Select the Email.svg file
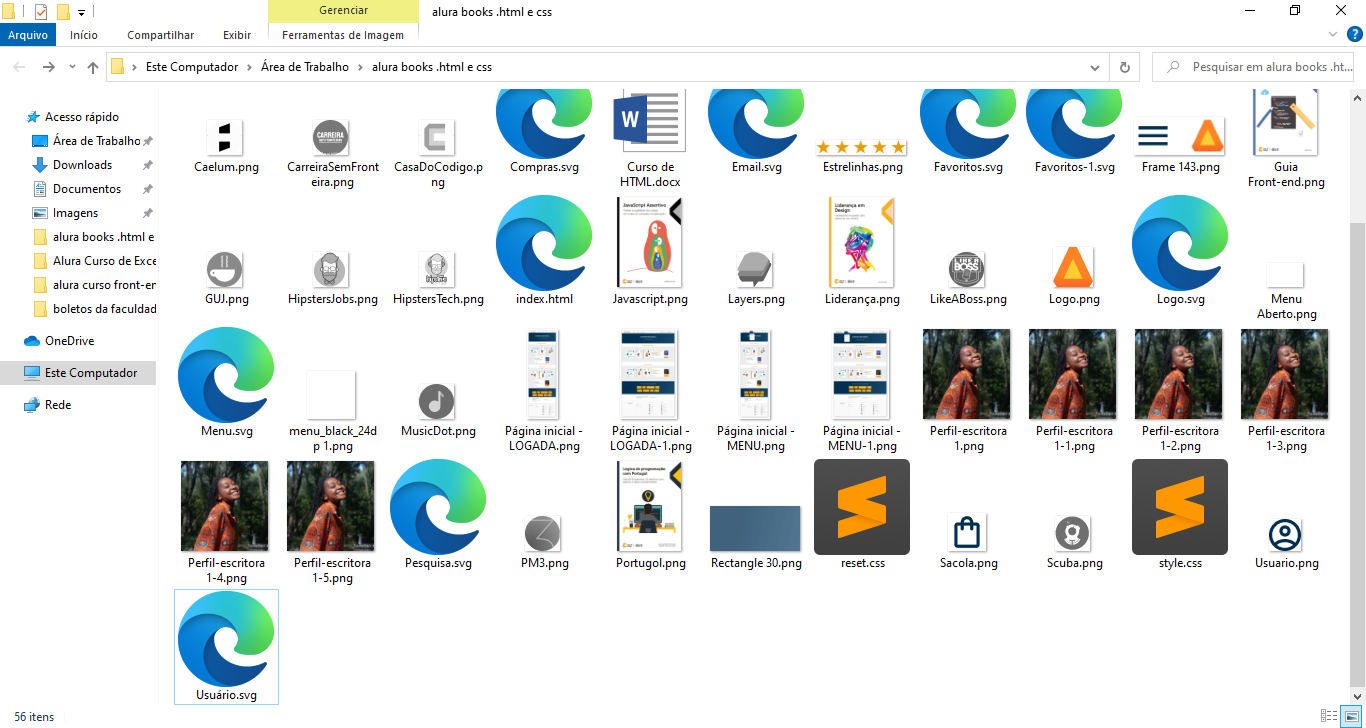The height and width of the screenshot is (728, 1366). [756, 123]
